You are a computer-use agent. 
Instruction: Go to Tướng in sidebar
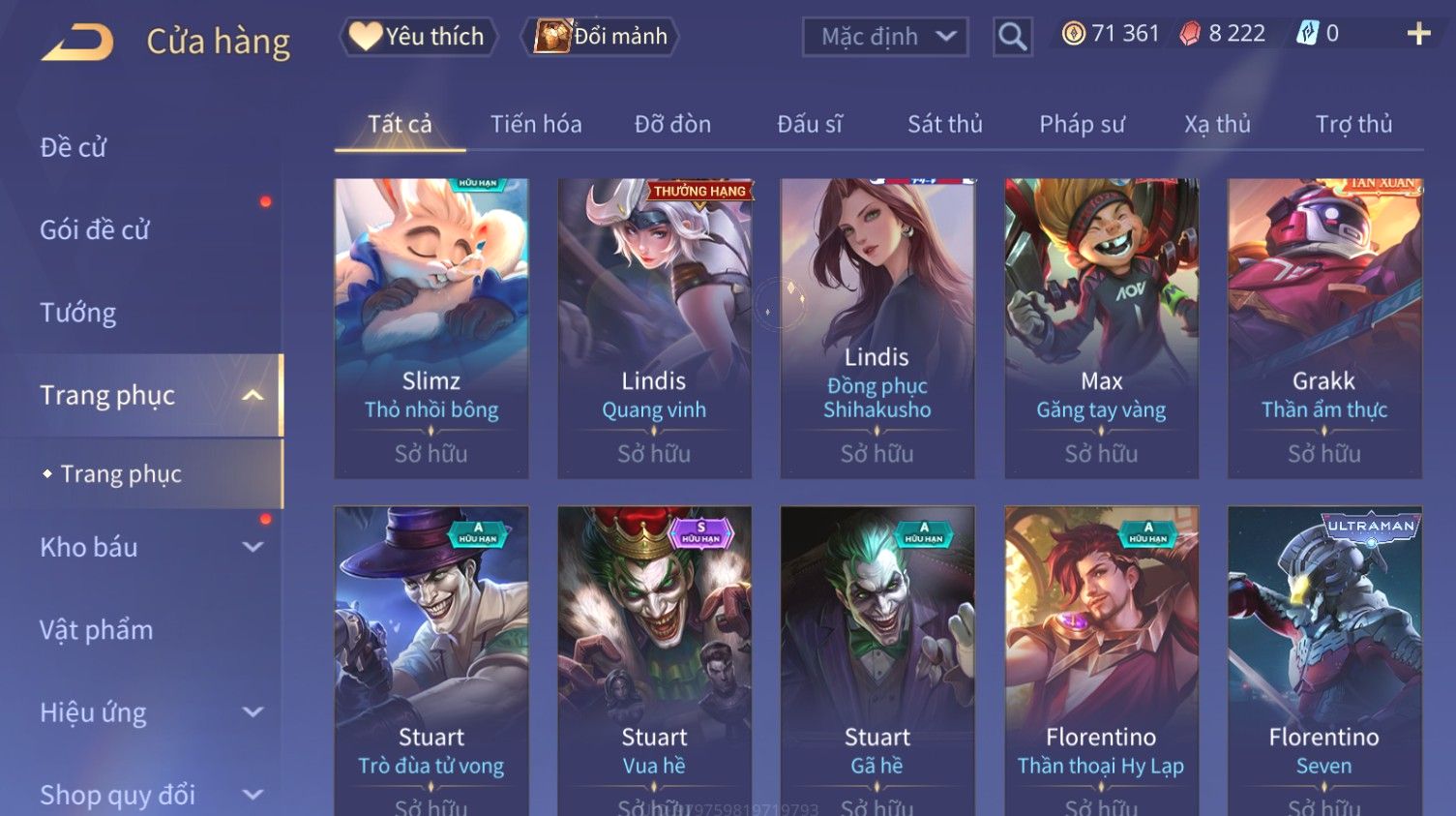coord(78,313)
